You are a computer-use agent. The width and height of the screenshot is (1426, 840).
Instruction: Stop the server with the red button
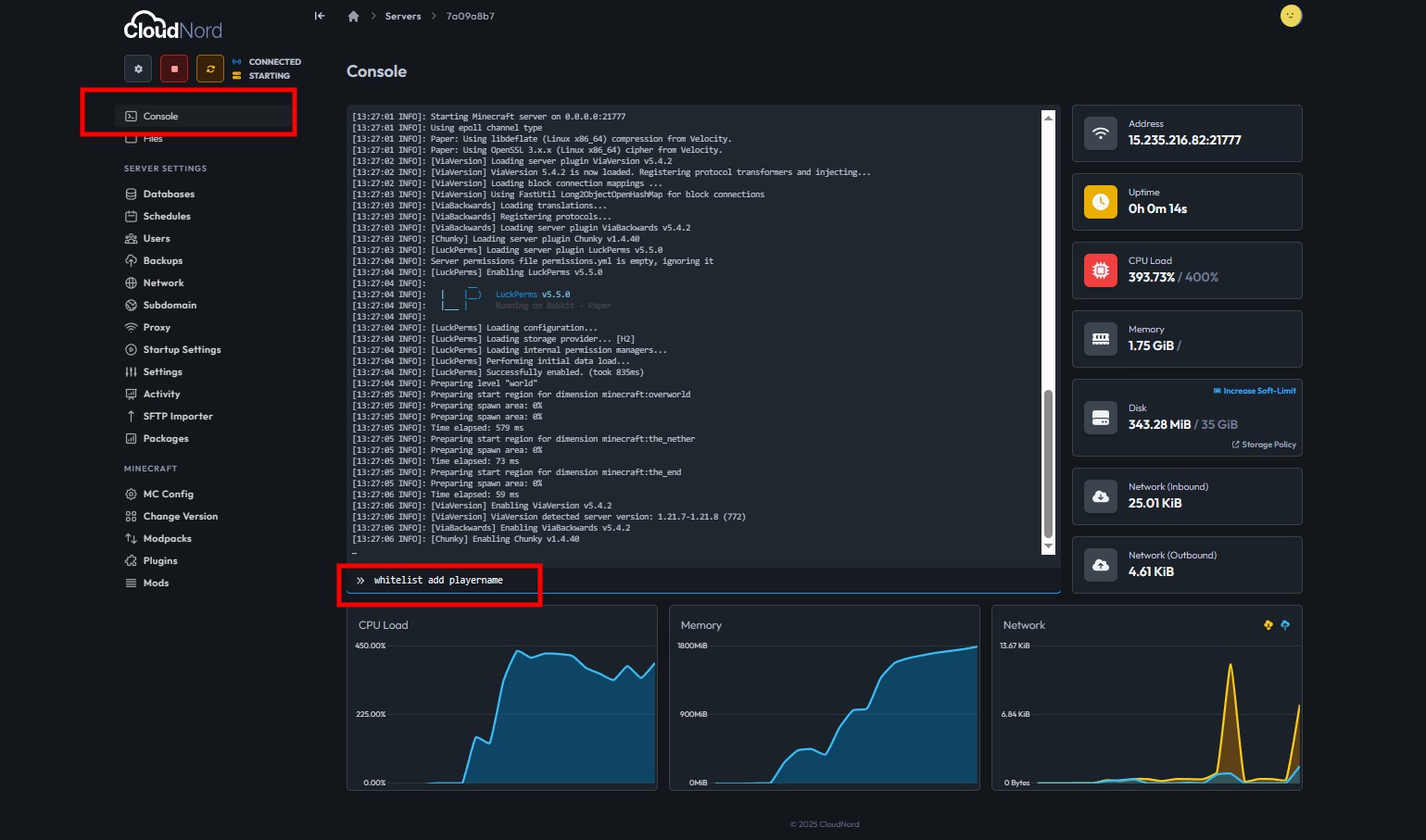(174, 69)
